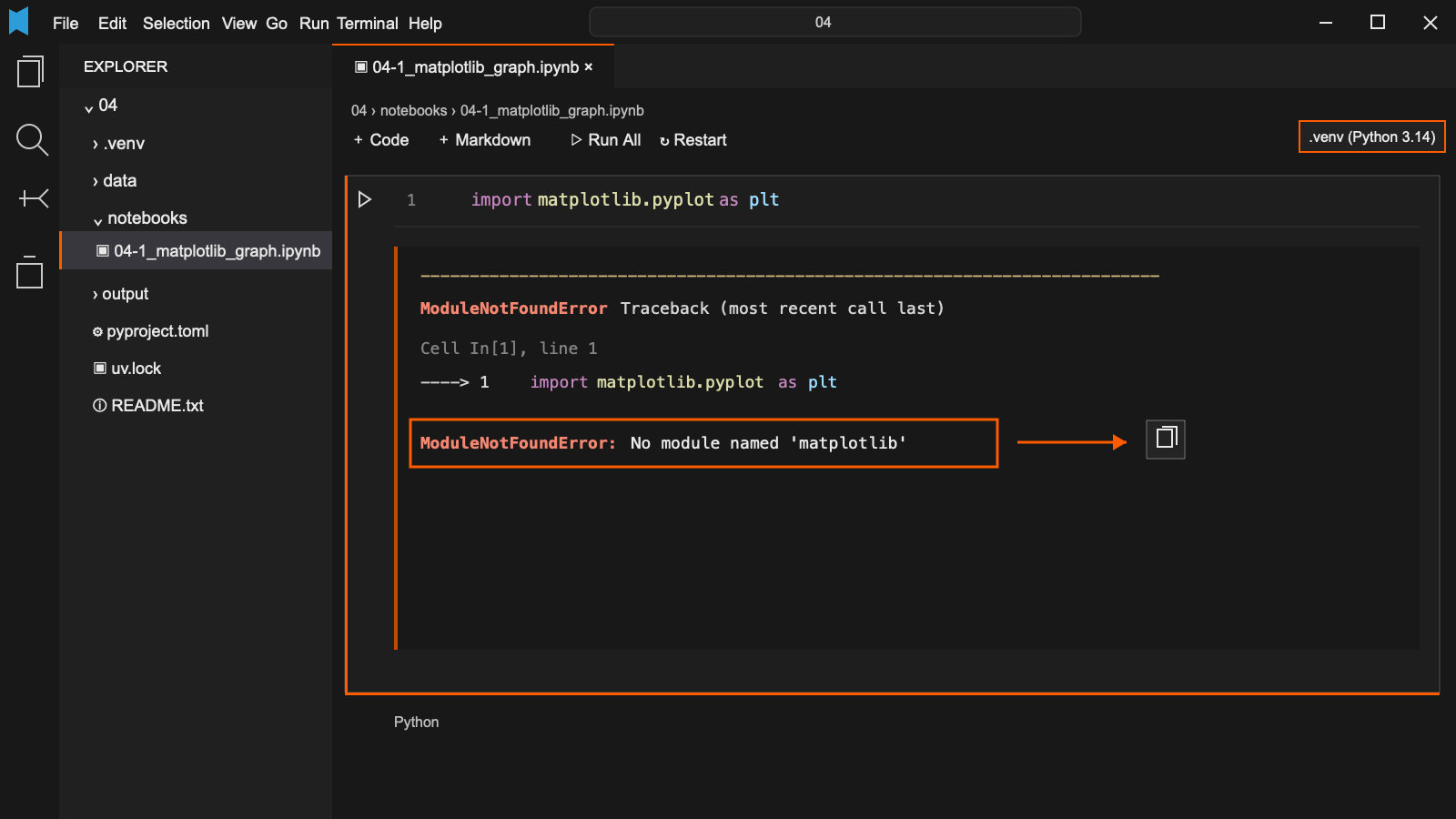Image resolution: width=1456 pixels, height=819 pixels.
Task: Open the Selection menu
Action: (176, 24)
